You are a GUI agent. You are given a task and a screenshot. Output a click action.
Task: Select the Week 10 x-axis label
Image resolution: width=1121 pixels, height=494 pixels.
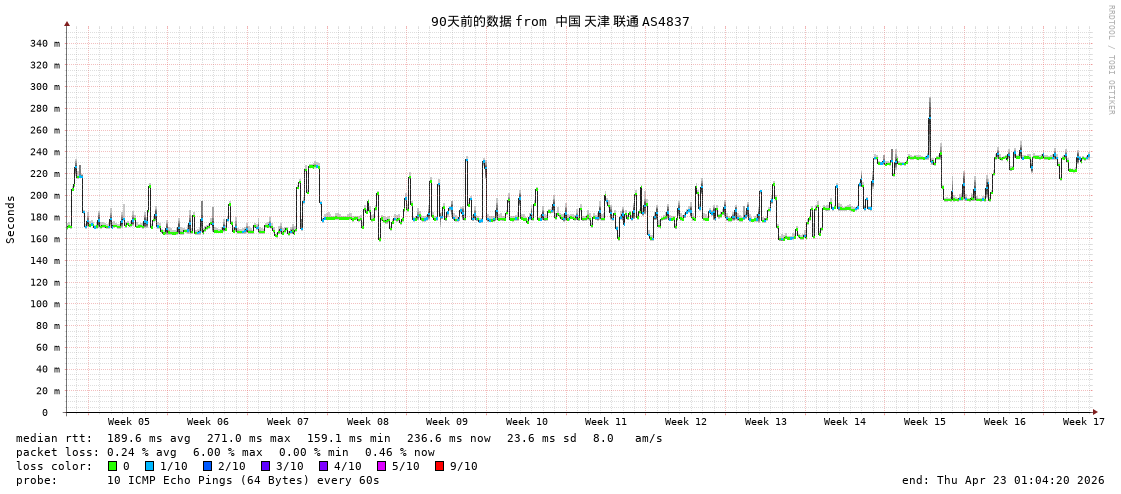pos(526,422)
